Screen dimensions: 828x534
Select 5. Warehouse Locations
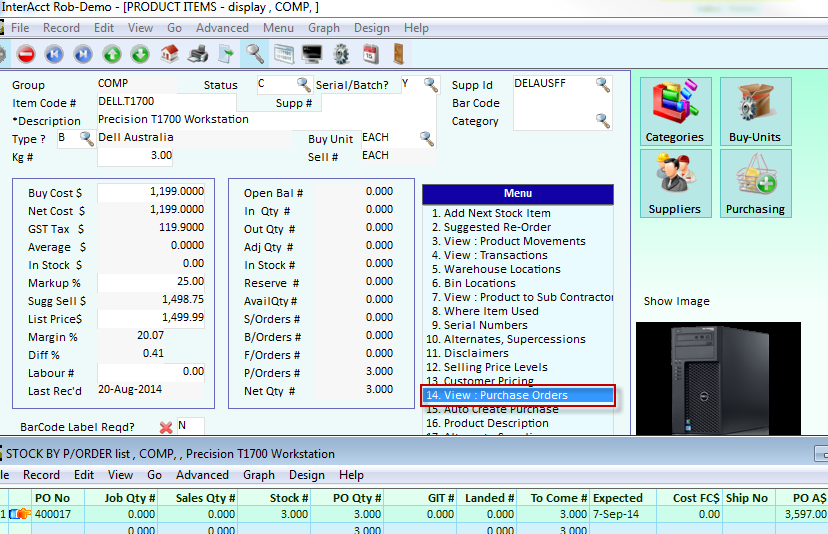496,269
